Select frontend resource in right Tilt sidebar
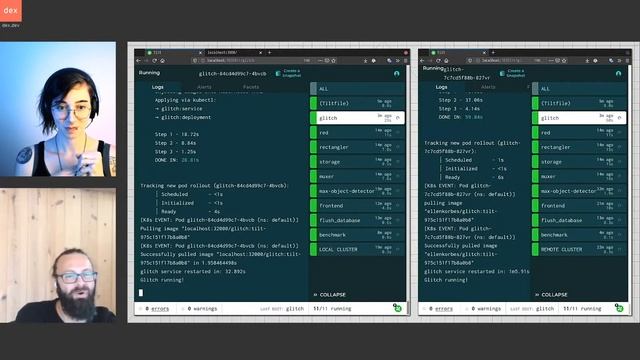This screenshot has height=360, width=640. pyautogui.click(x=579, y=206)
